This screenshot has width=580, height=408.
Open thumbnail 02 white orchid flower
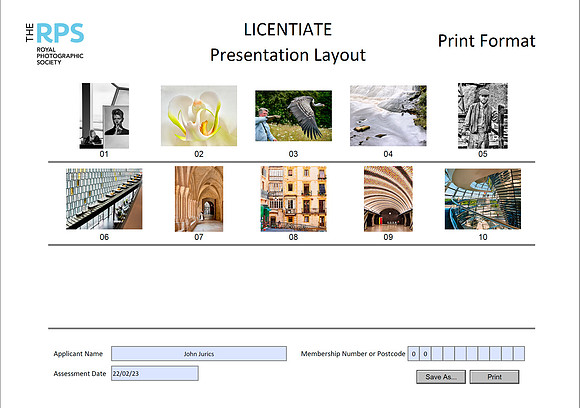[x=199, y=116]
